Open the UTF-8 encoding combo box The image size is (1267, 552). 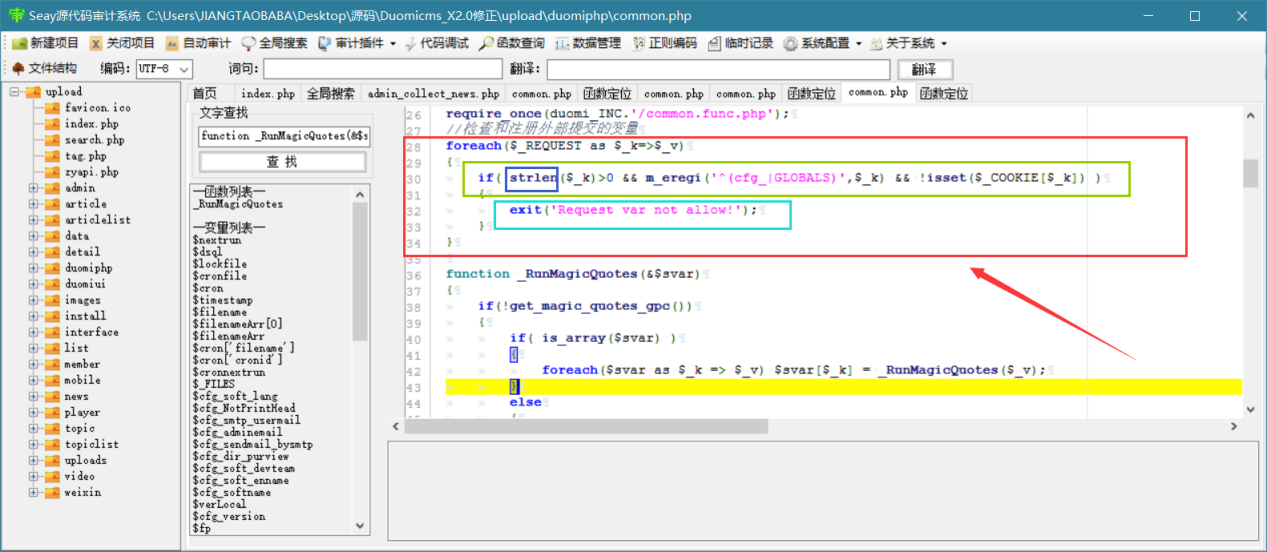pyautogui.click(x=164, y=69)
